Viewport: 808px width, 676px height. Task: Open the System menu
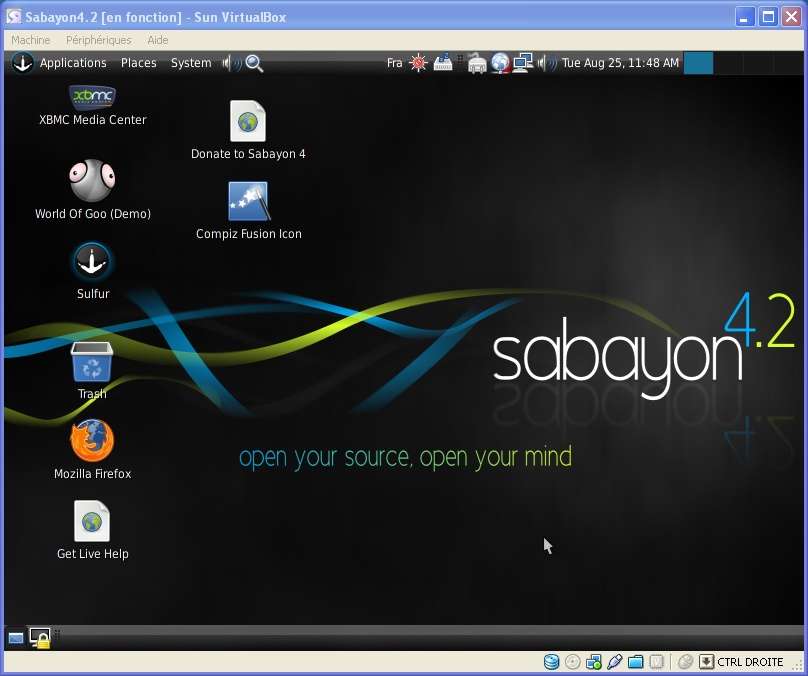pos(191,63)
